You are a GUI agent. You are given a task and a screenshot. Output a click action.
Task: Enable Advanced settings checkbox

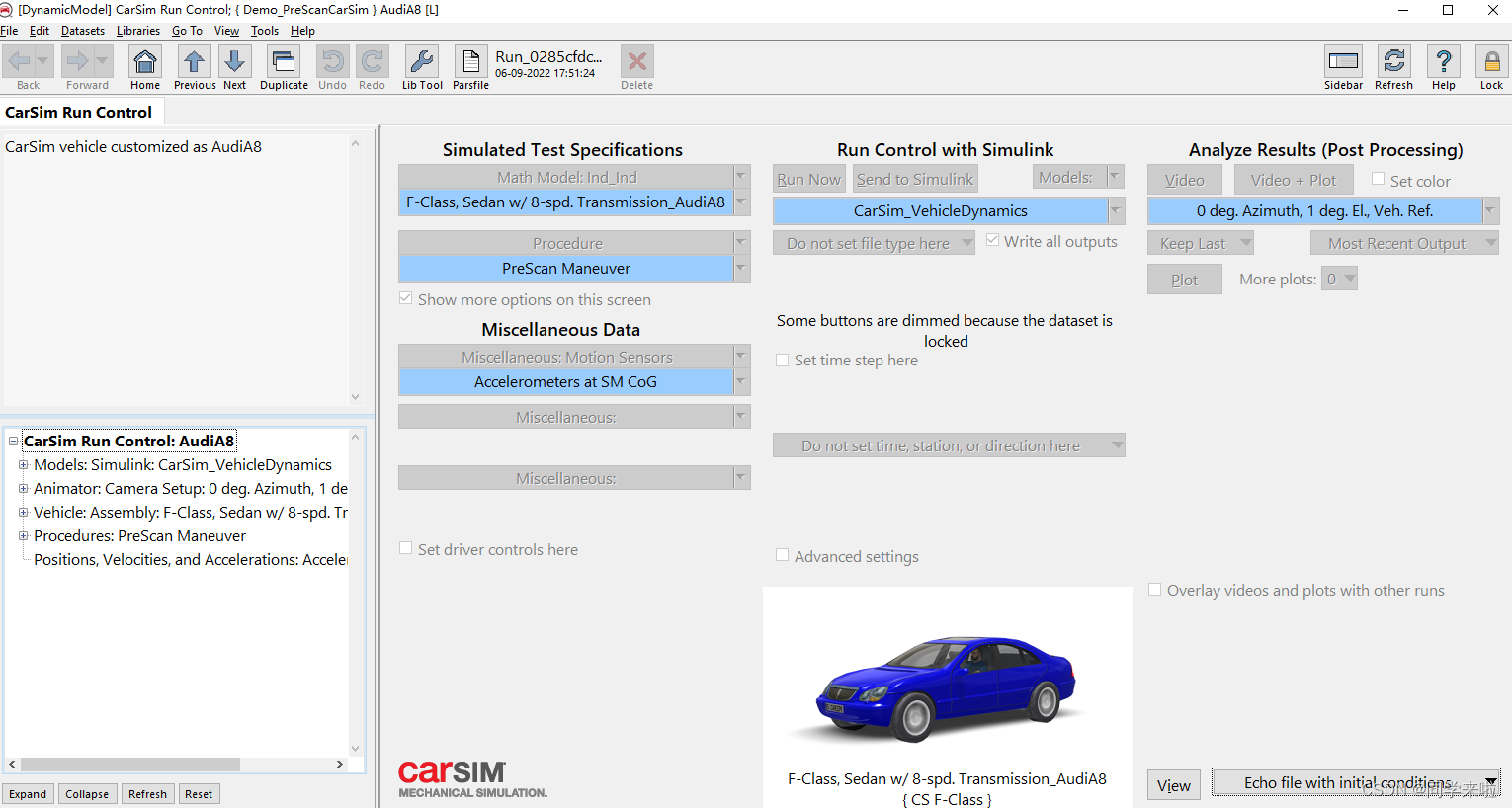coord(782,555)
